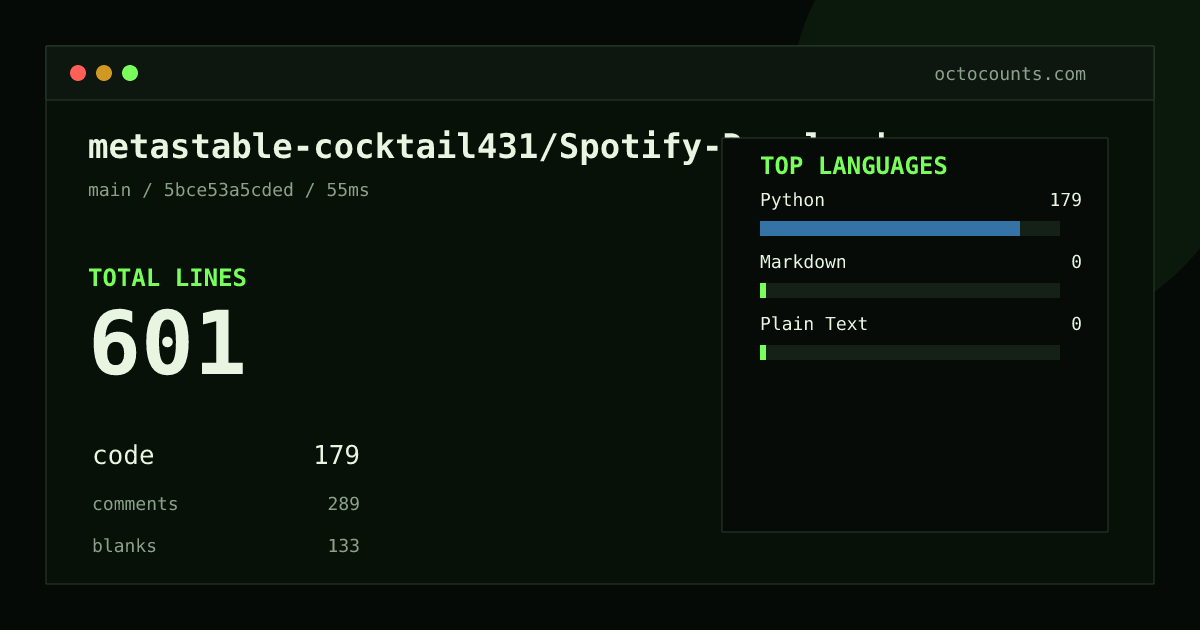Click the green maximize window dot
The image size is (1200, 630).
pos(130,73)
